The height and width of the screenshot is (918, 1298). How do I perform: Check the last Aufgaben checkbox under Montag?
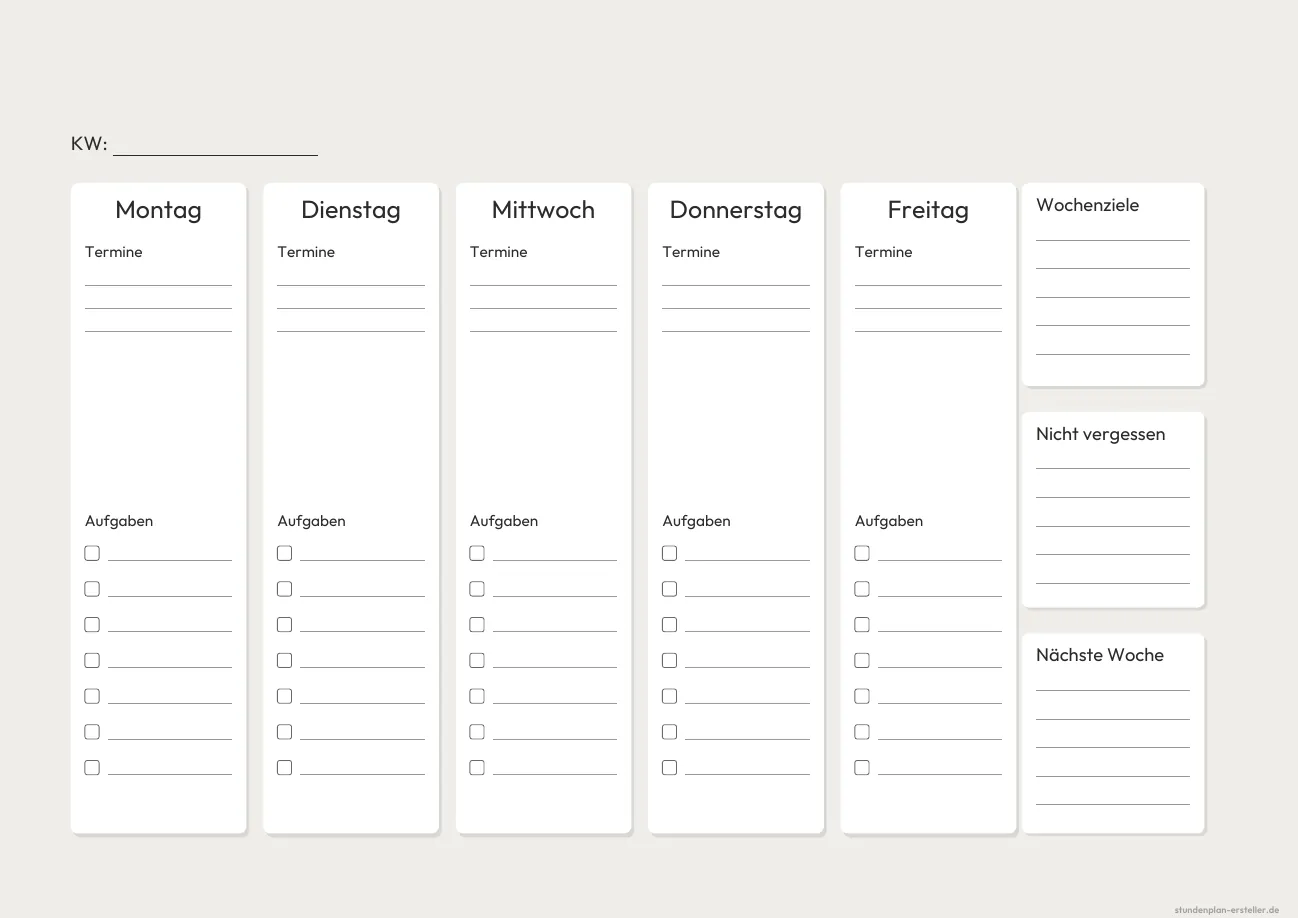point(92,768)
